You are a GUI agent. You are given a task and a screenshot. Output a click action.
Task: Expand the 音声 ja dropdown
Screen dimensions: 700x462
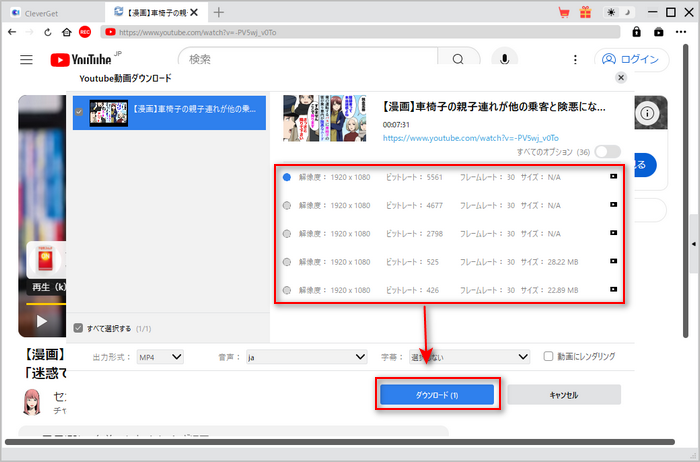tap(306, 356)
